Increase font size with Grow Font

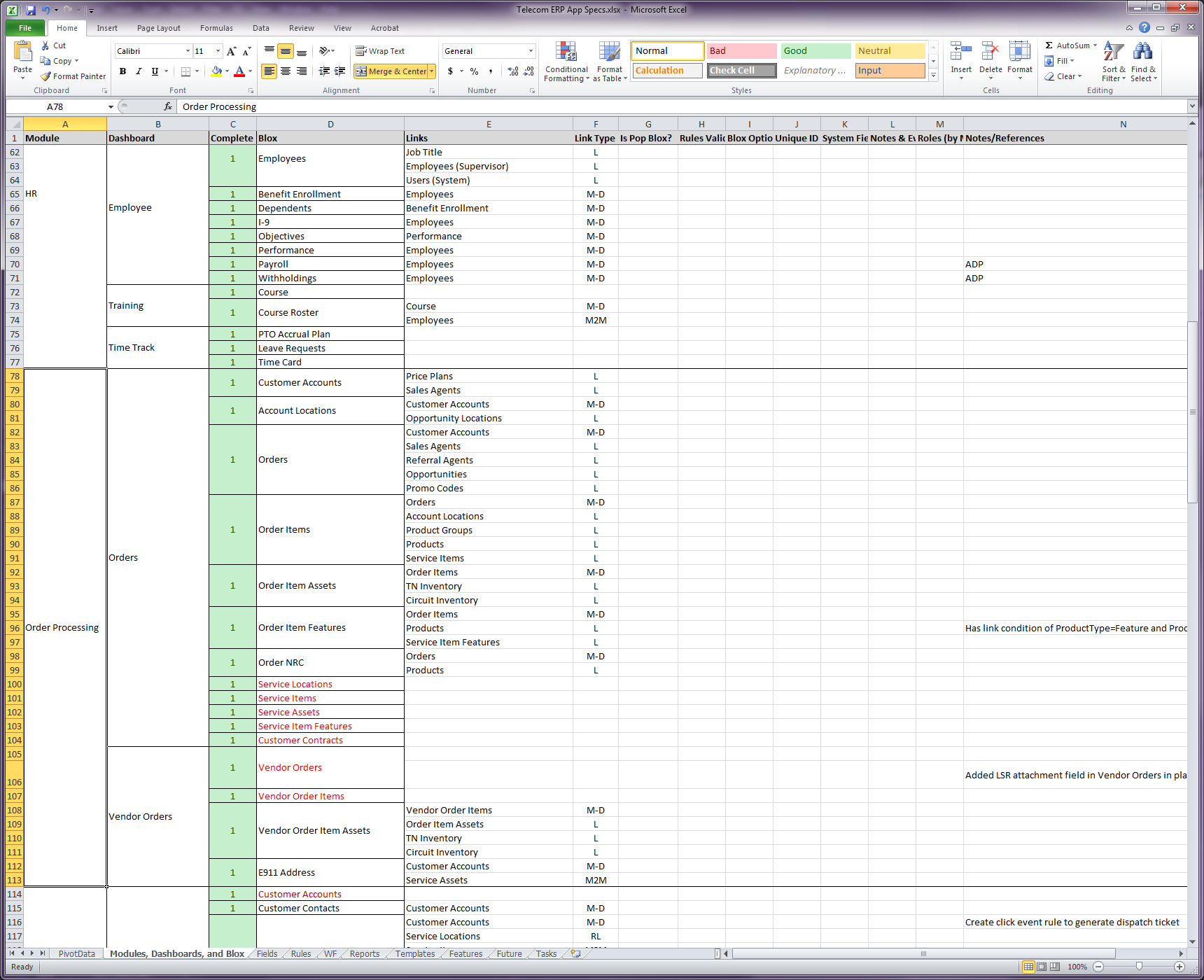[x=232, y=51]
